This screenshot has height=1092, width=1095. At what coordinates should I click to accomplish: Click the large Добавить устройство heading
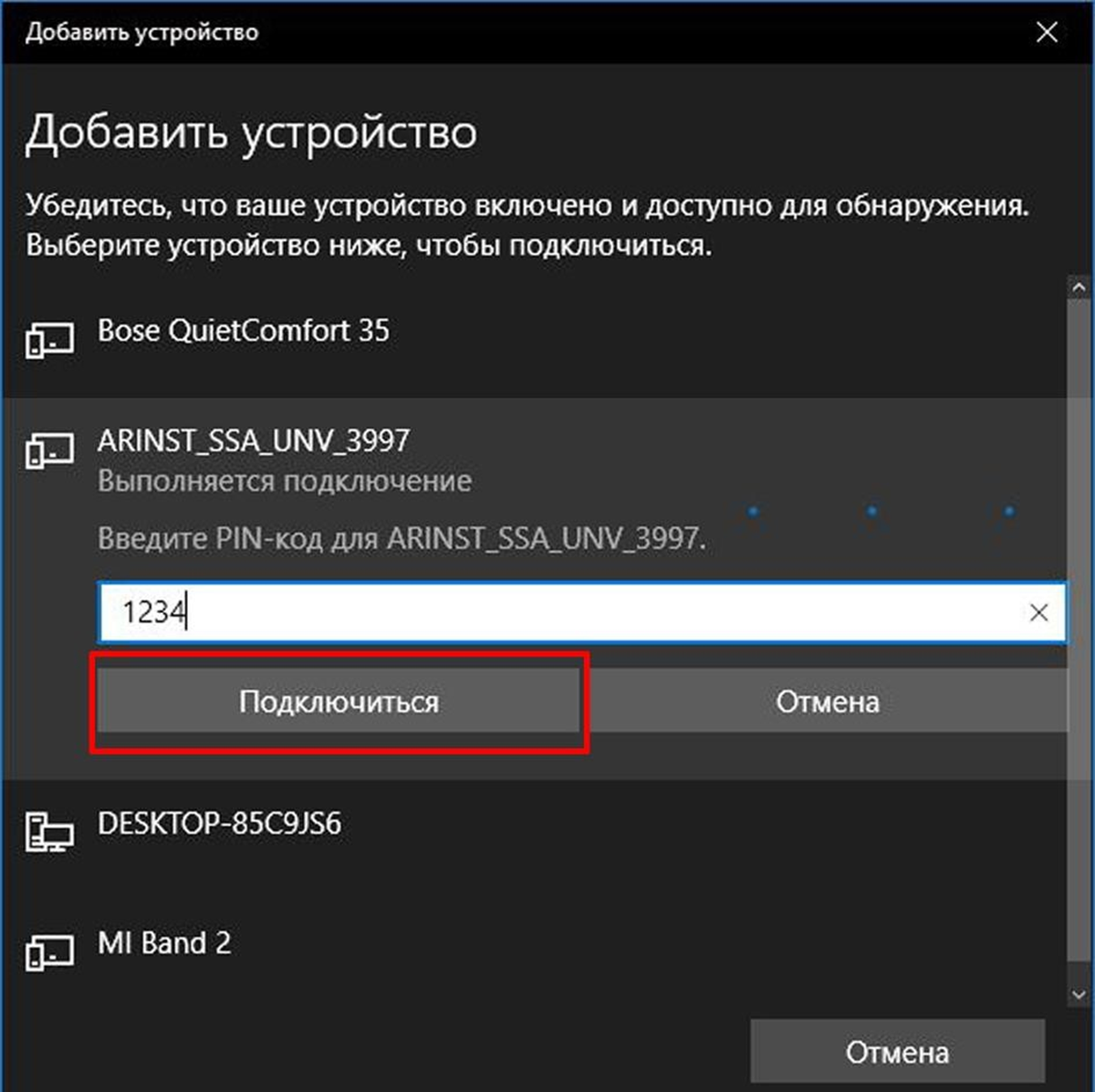pos(251,132)
